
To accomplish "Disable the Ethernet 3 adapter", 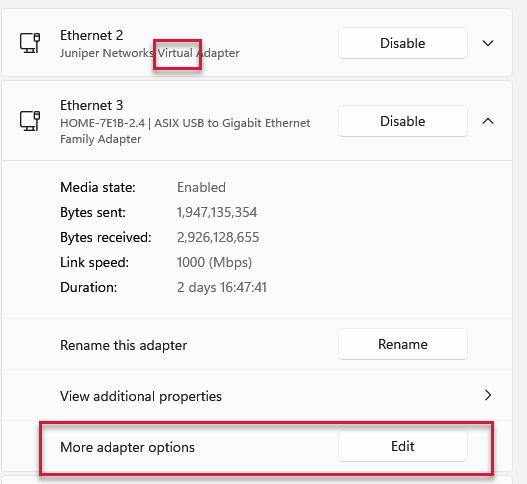I will [403, 121].
